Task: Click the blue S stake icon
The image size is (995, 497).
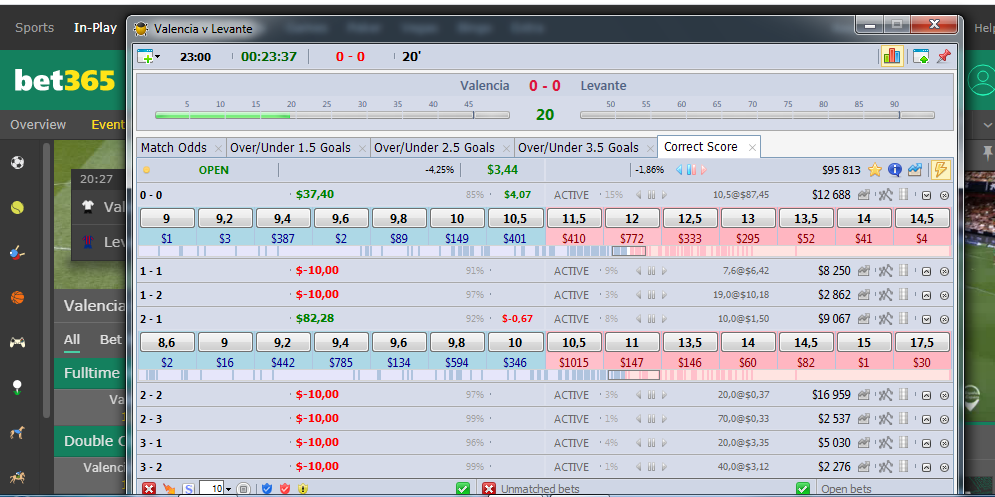Action: coord(188,489)
